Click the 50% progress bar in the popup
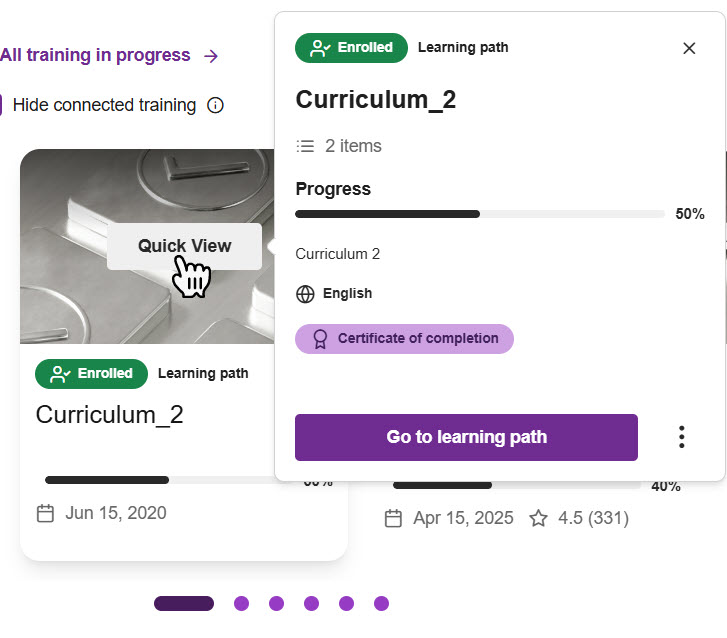 [480, 214]
